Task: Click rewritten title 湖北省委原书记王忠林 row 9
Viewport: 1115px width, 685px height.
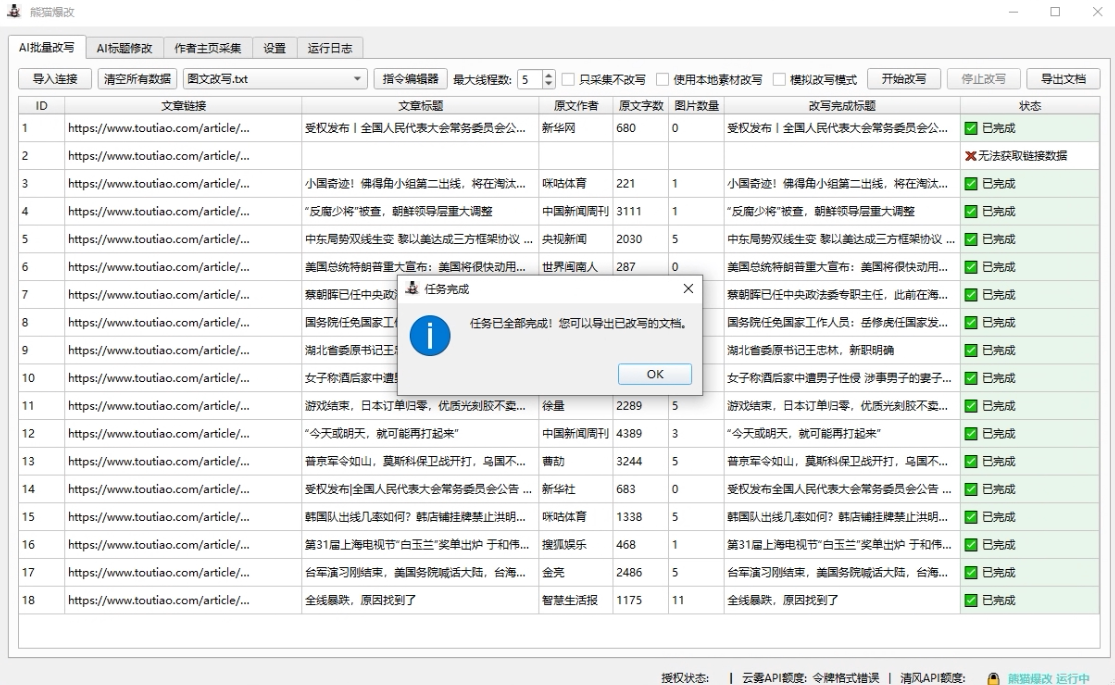Action: click(x=842, y=350)
